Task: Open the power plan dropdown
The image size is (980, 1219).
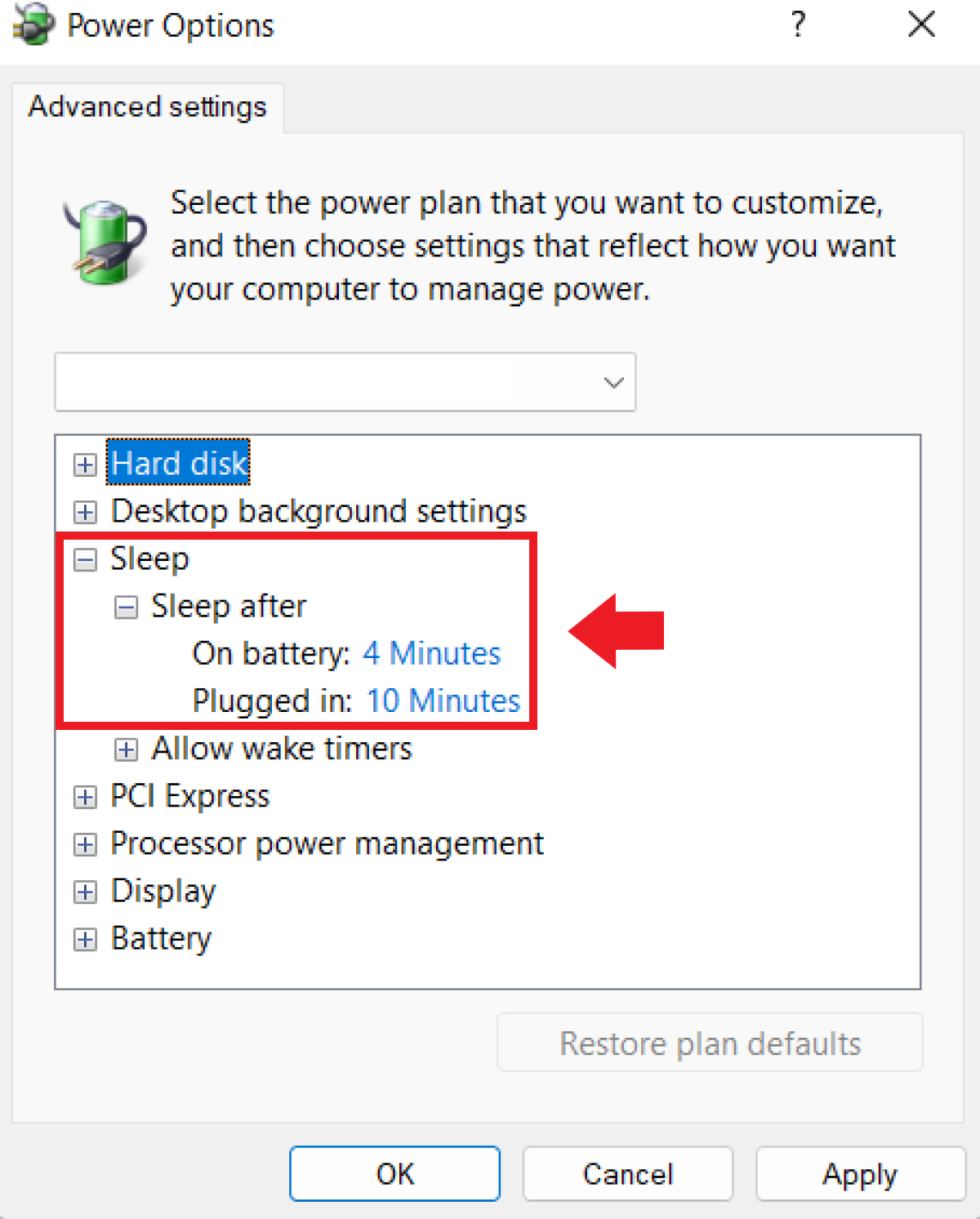Action: click(x=345, y=382)
